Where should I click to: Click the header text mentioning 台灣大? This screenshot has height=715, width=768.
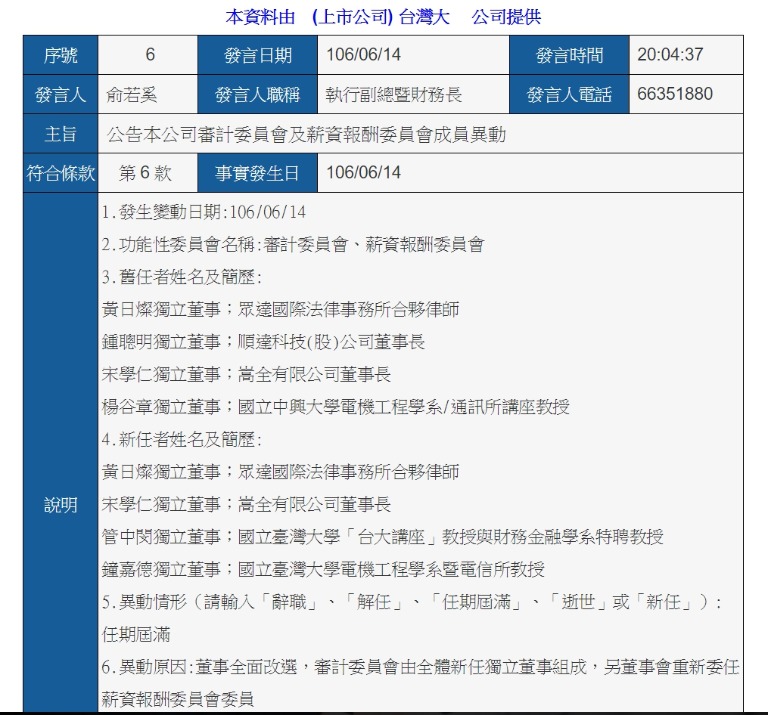383,17
